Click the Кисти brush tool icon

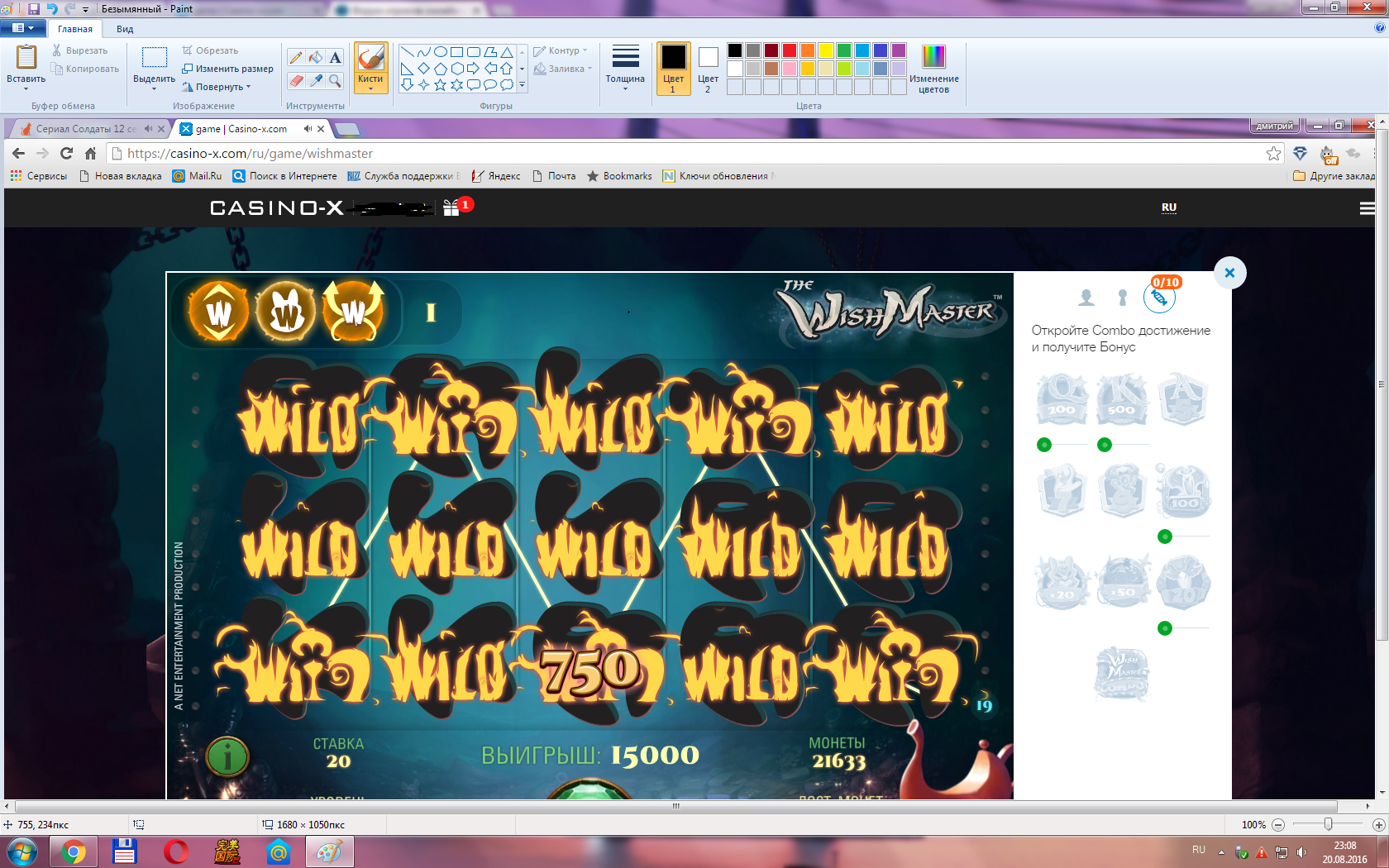click(x=370, y=58)
